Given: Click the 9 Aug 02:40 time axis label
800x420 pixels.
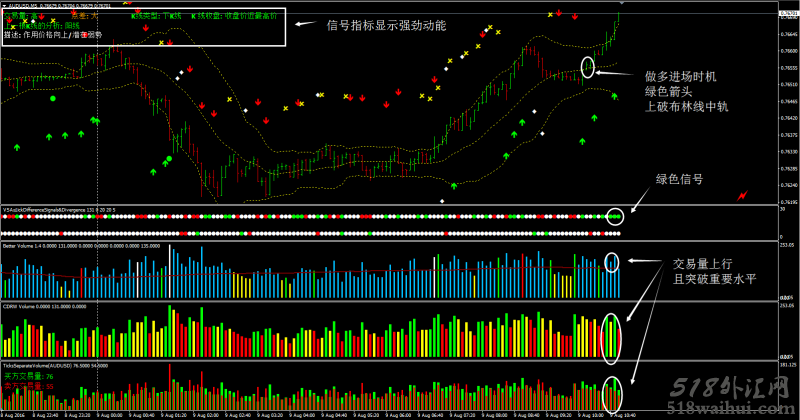Looking at the screenshot, I should pos(236,415).
